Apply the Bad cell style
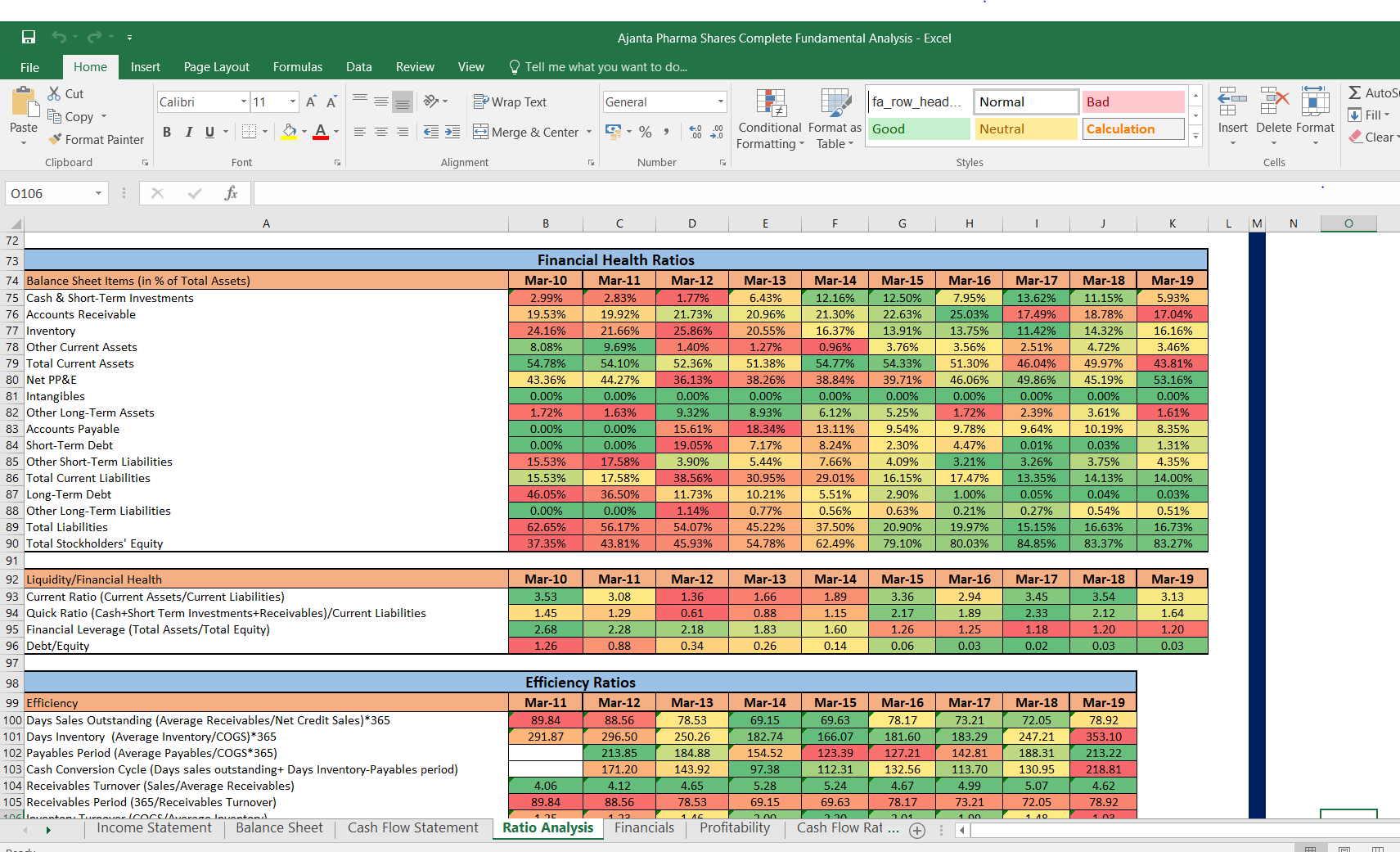Screen dimensions: 1400x852 [x=1133, y=102]
